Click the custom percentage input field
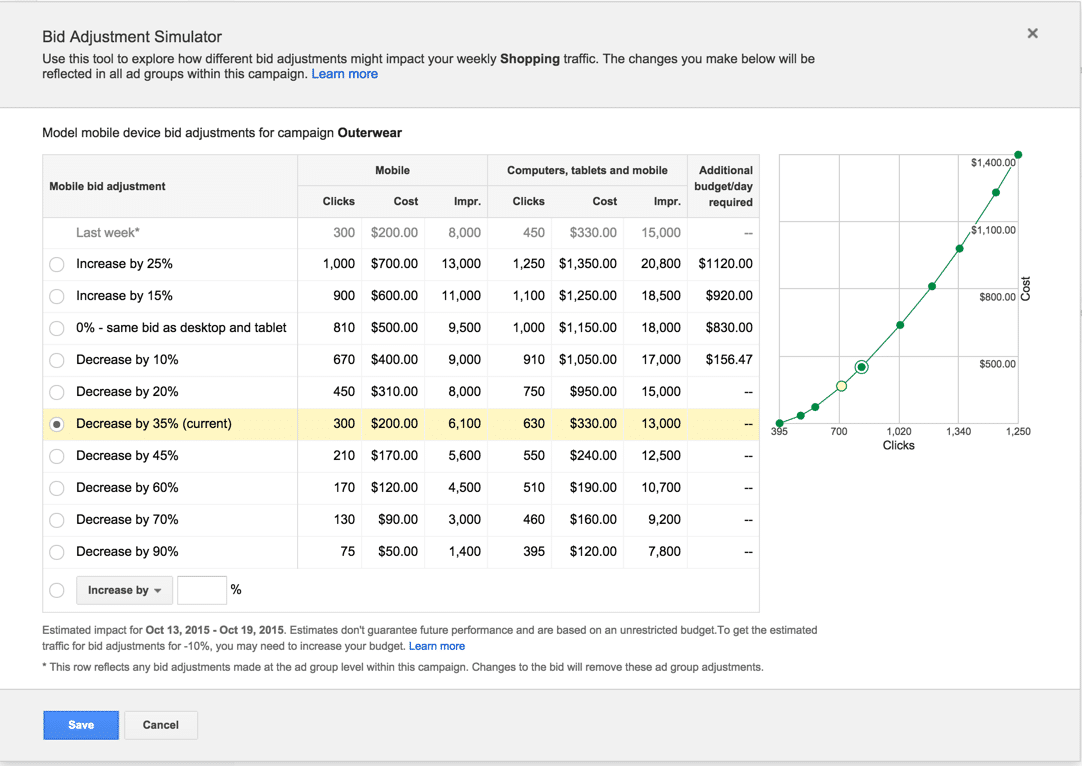 [x=202, y=590]
